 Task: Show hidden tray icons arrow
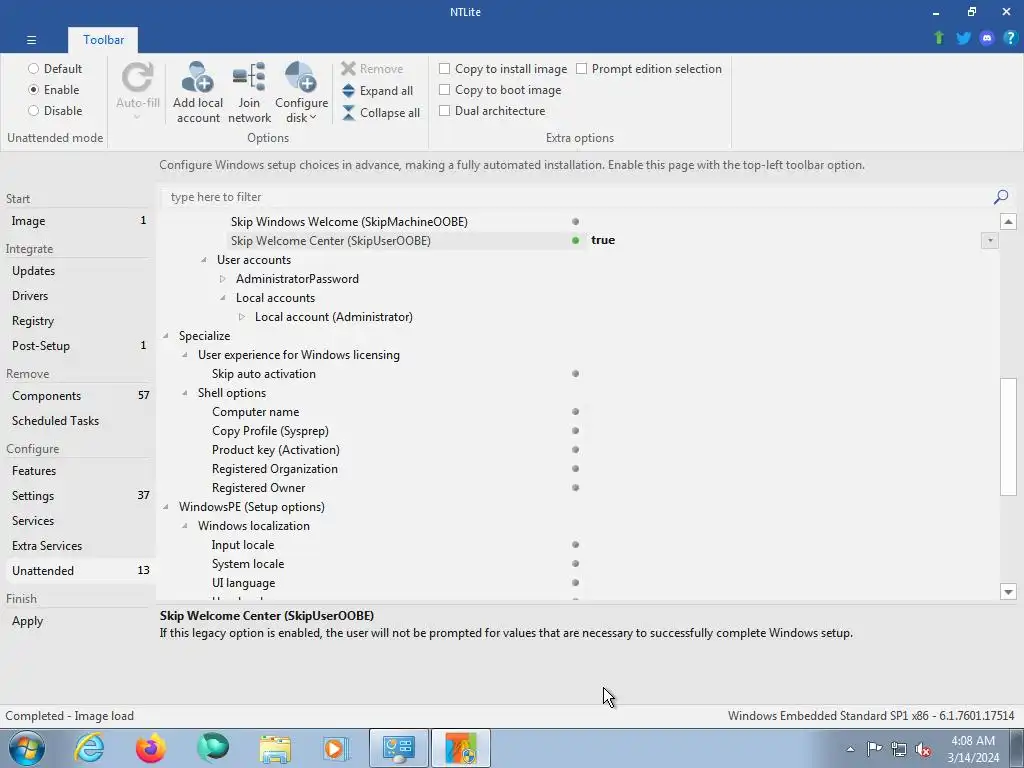[x=850, y=749]
